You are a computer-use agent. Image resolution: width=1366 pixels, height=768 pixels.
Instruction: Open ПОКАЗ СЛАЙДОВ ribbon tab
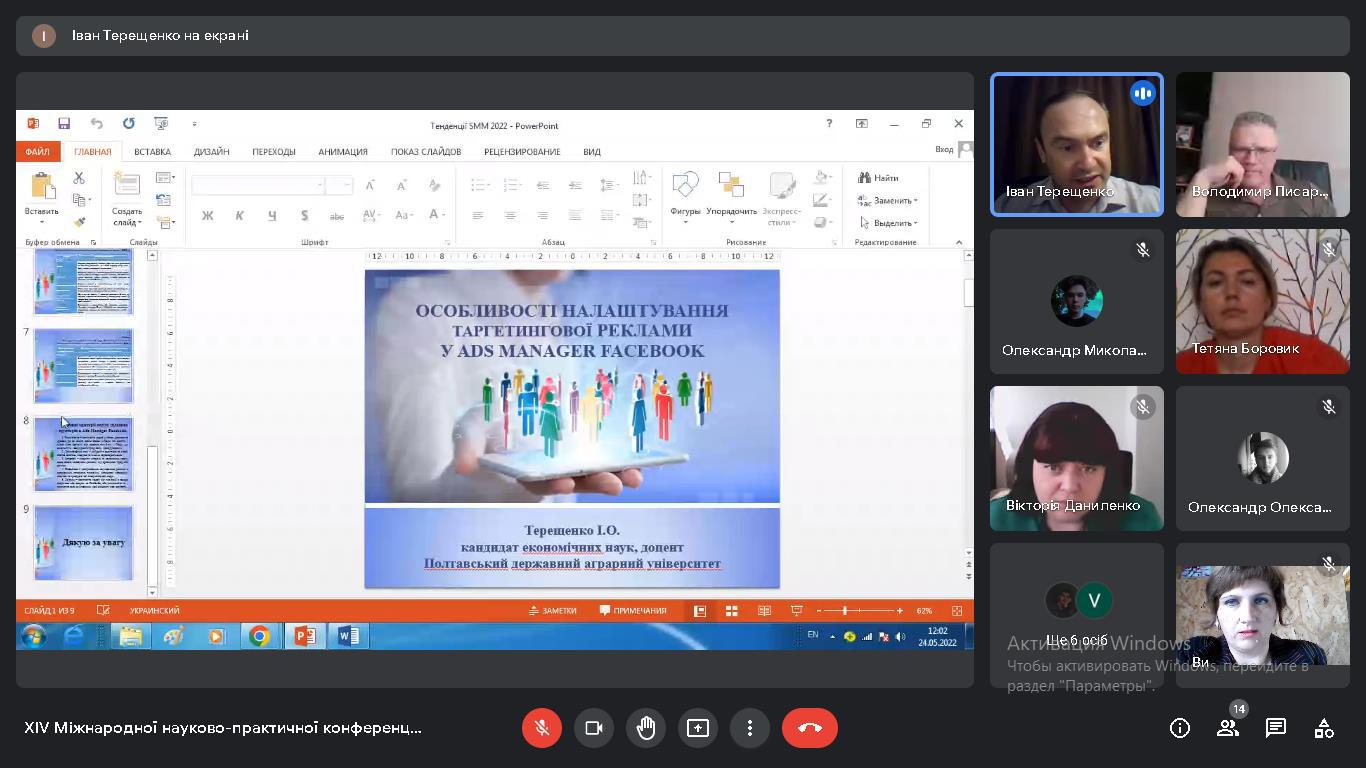[x=426, y=152]
